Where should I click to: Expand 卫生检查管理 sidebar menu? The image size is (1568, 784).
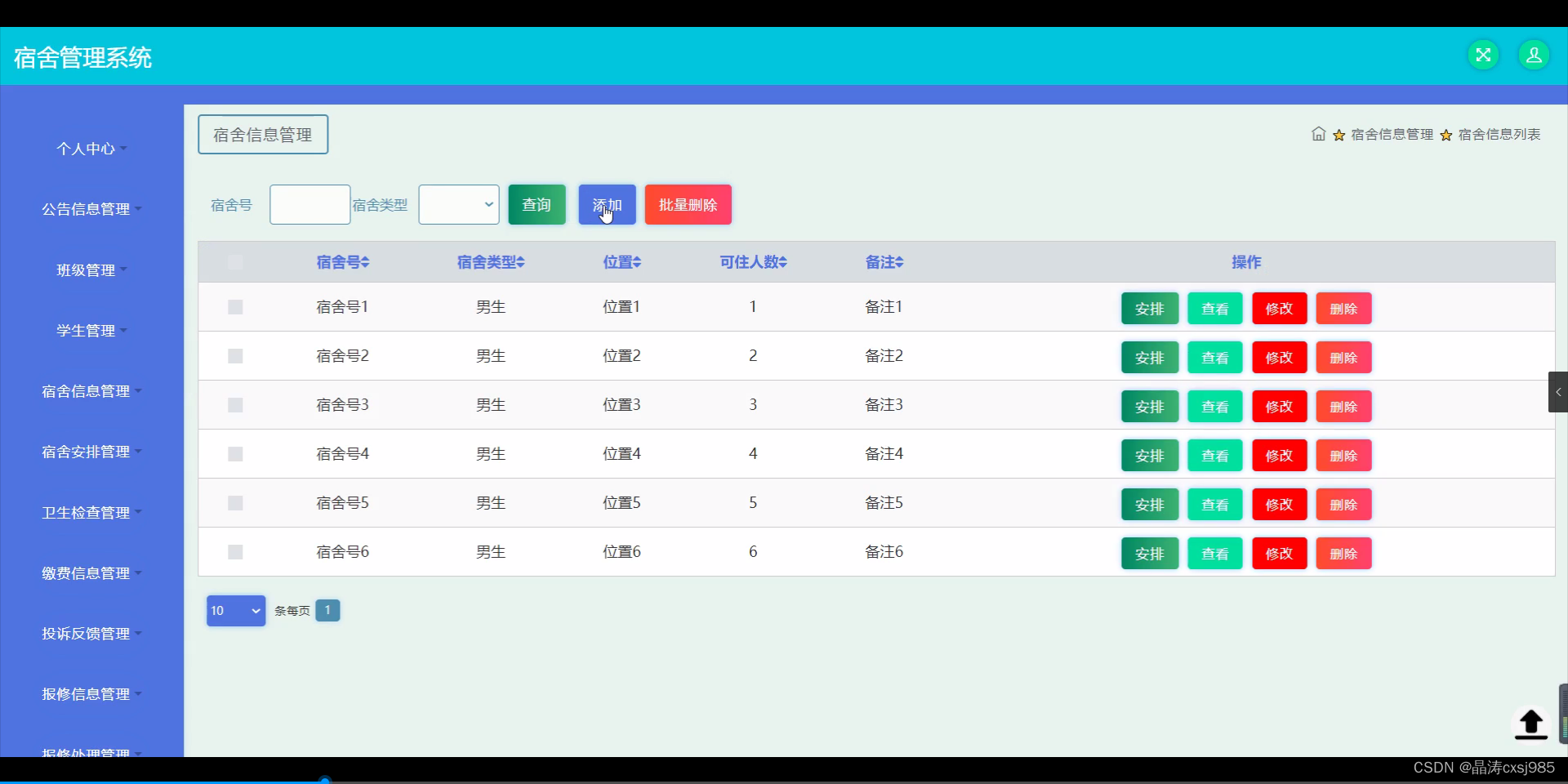point(91,513)
